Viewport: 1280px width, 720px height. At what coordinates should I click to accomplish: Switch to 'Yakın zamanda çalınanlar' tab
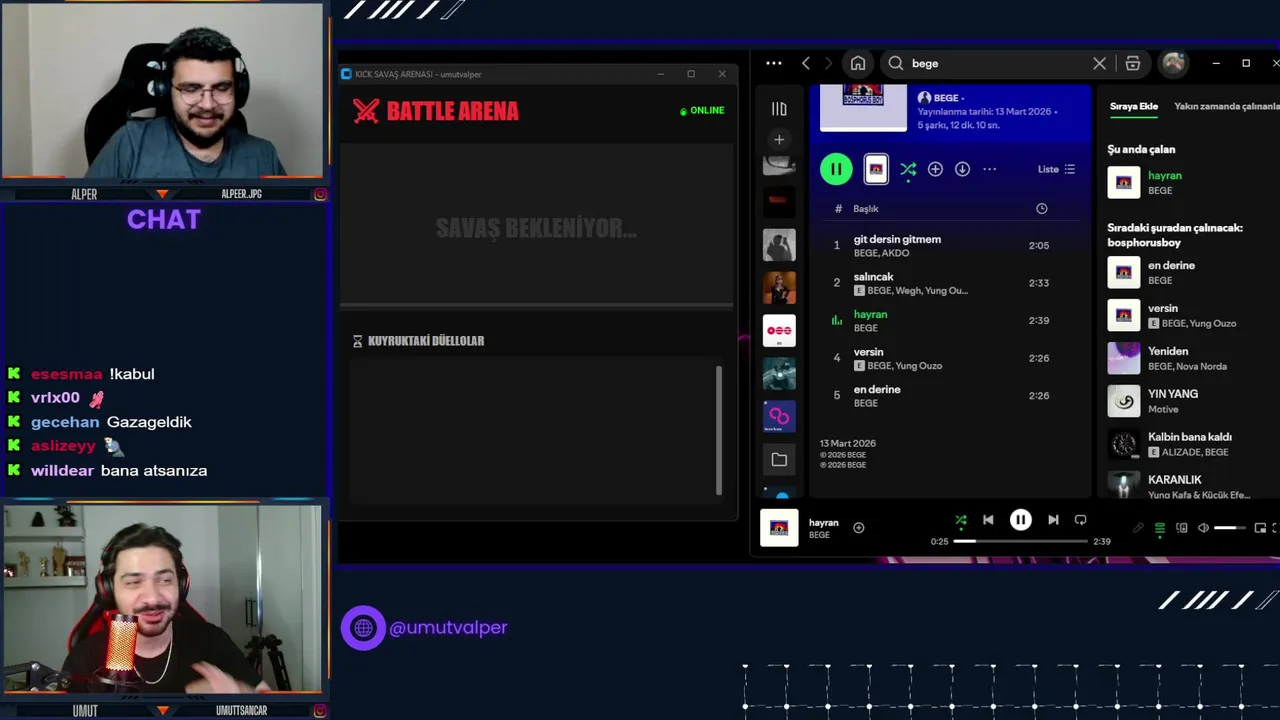tap(1226, 106)
